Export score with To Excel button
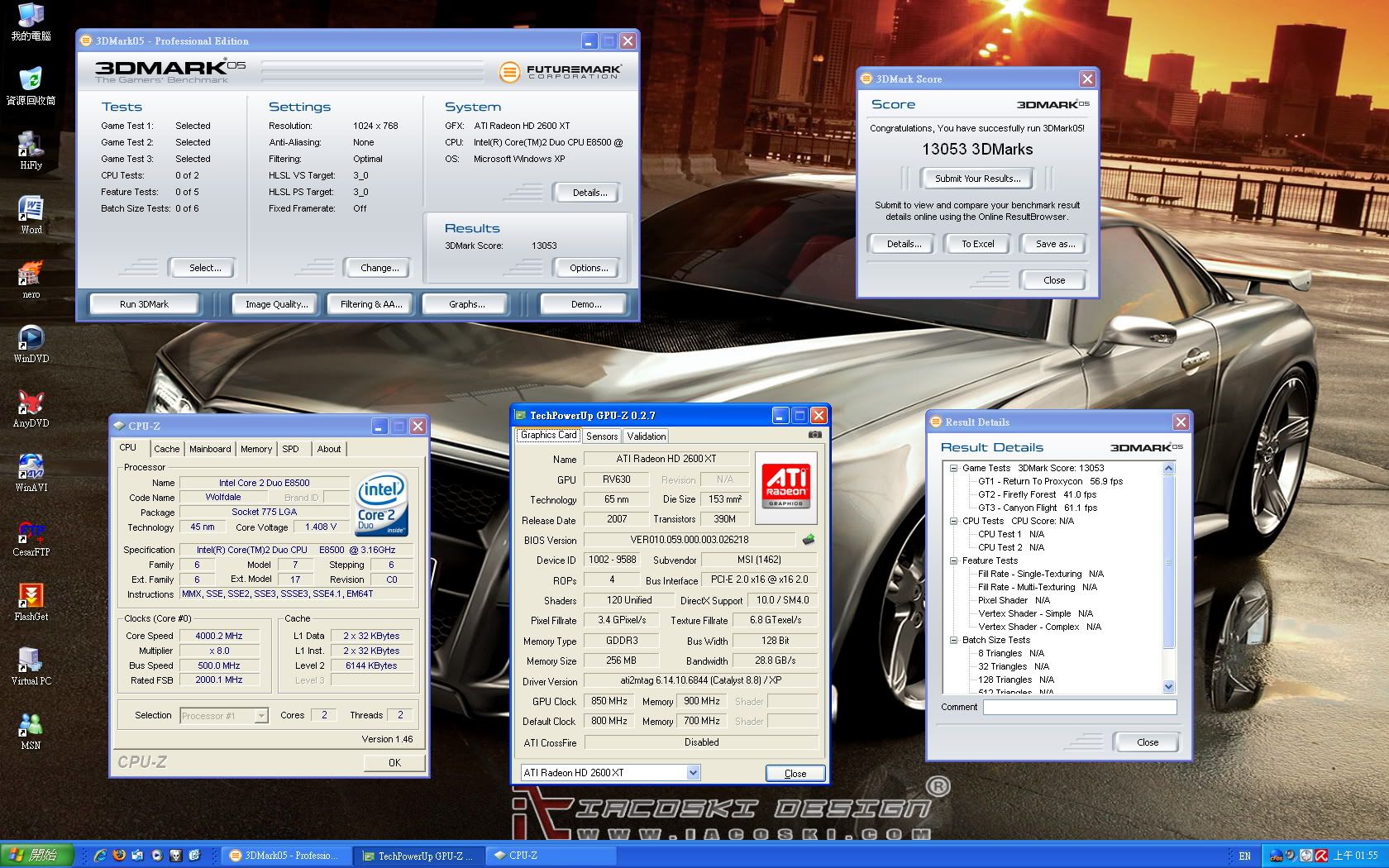The image size is (1389, 868). point(978,244)
